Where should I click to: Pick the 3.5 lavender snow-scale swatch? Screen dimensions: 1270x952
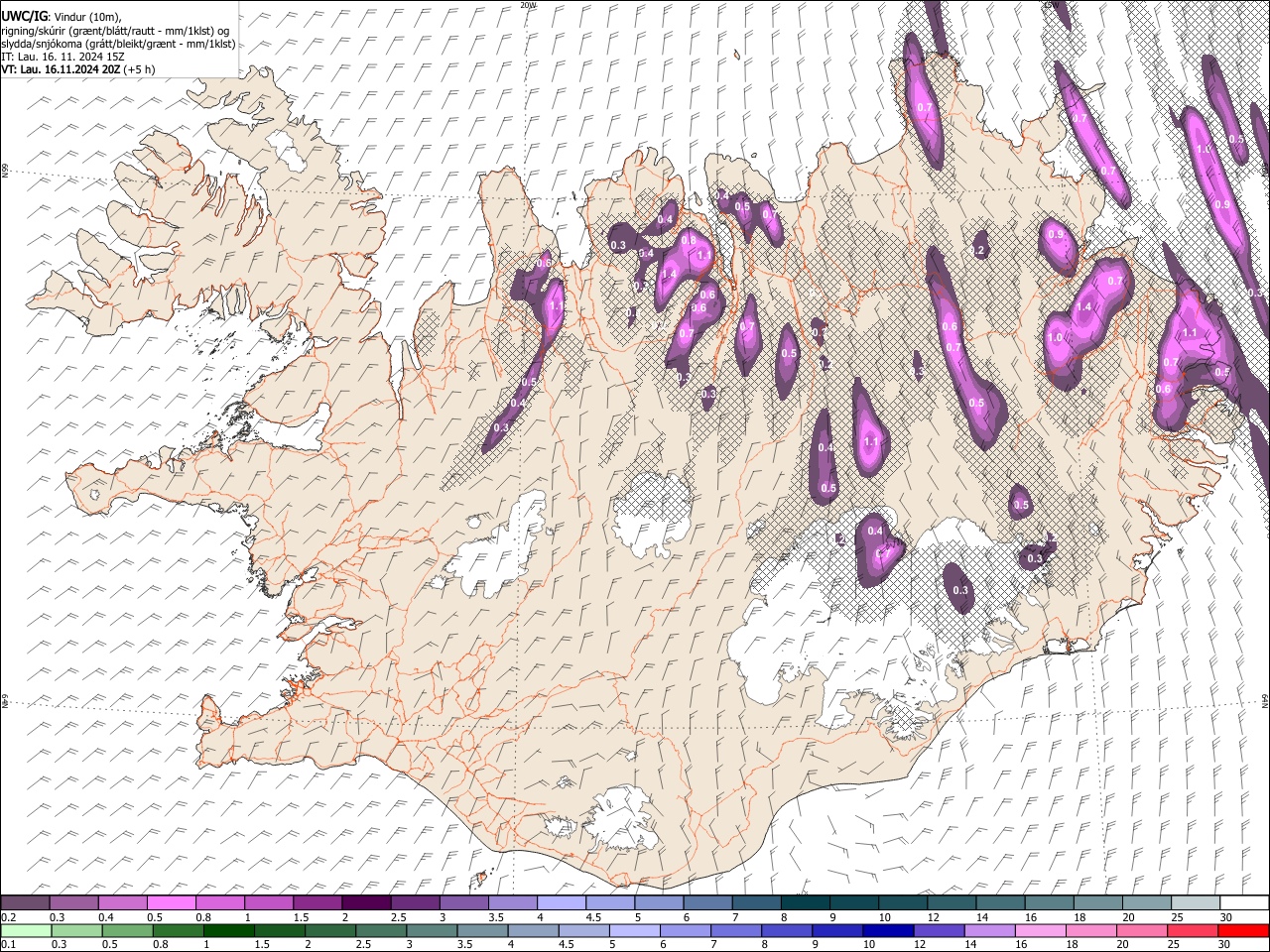(512, 903)
